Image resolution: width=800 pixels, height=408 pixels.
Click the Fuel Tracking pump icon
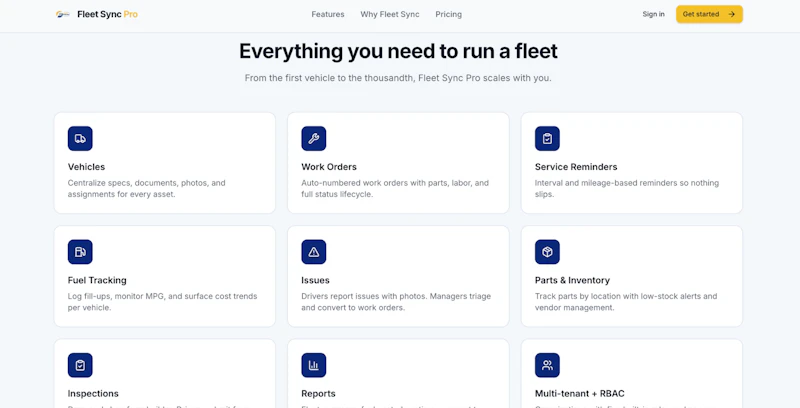click(80, 252)
